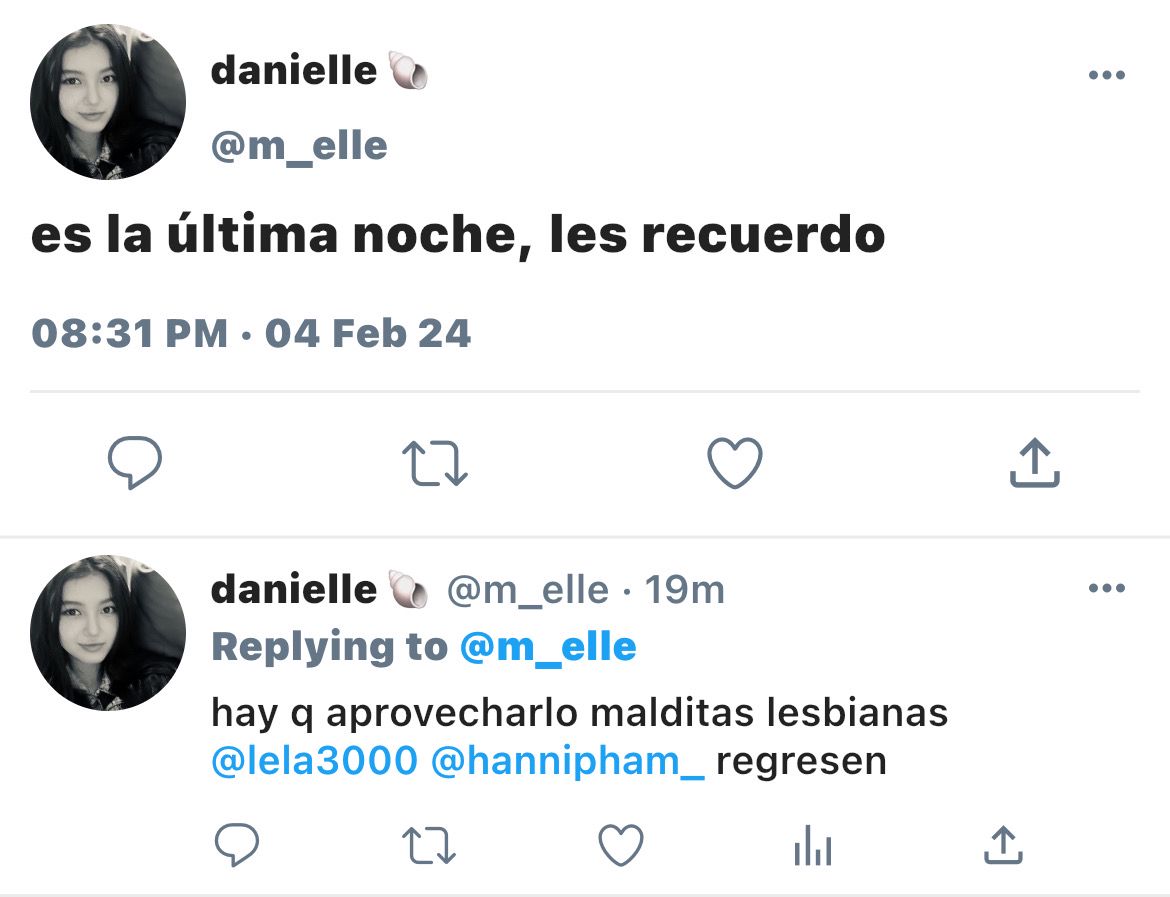Screen dimensions: 1170x897
Task: Share the main tweet using share icon
Action: pyautogui.click(x=1035, y=463)
